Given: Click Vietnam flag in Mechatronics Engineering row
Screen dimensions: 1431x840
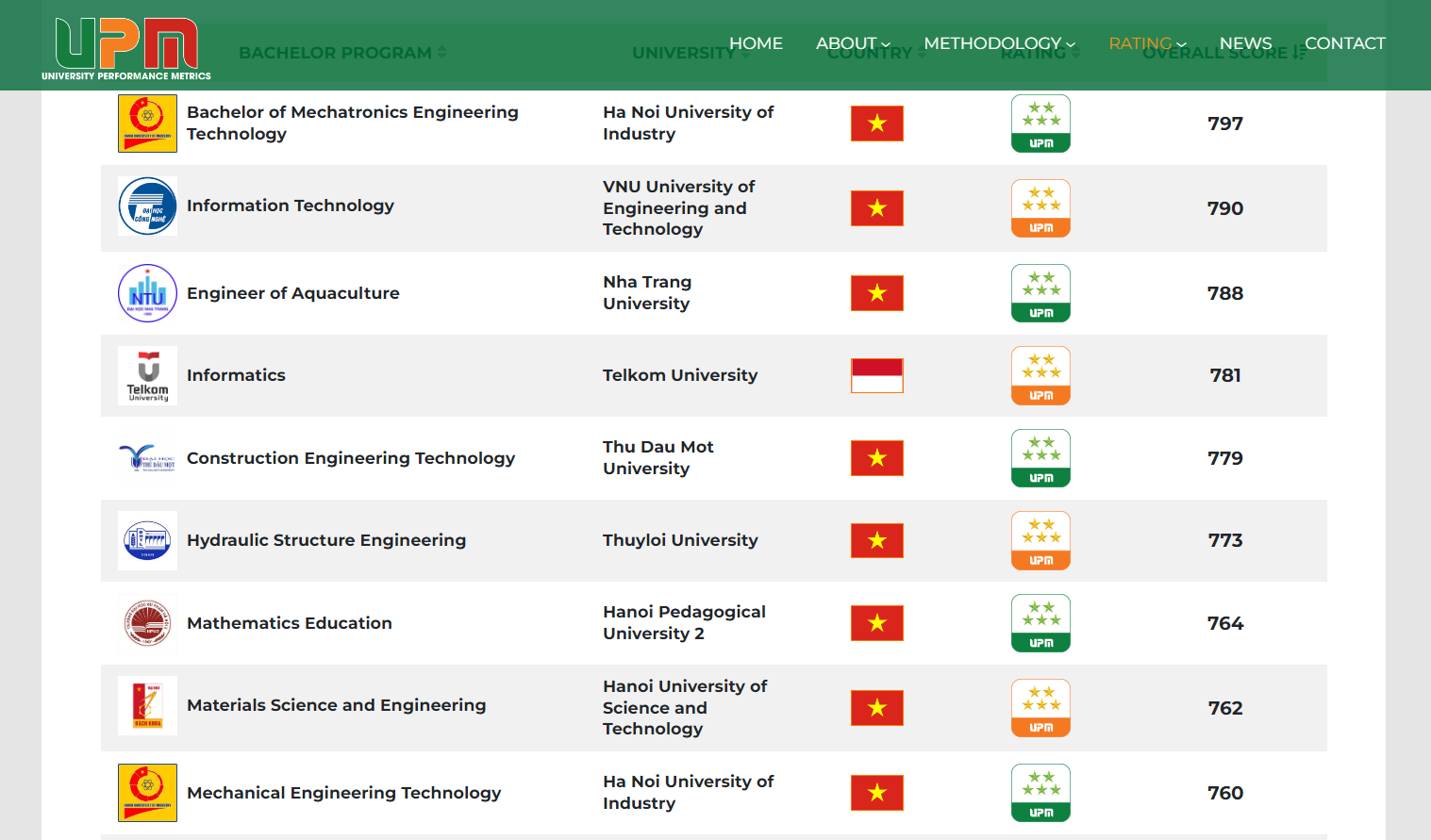Looking at the screenshot, I should [x=877, y=124].
